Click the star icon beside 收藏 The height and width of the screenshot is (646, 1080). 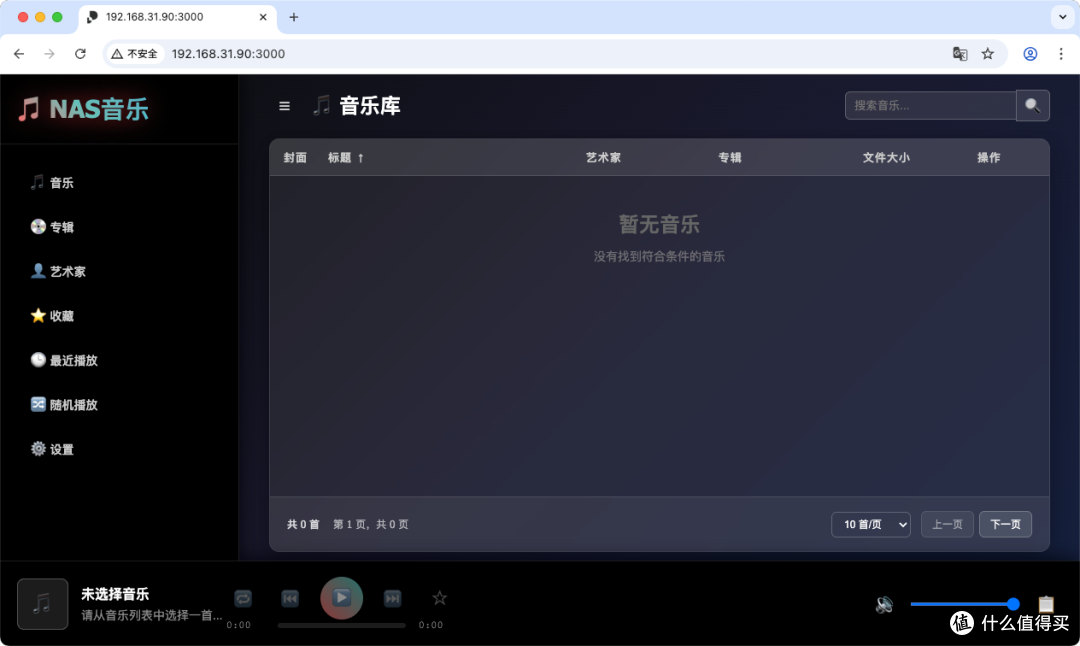coord(38,315)
